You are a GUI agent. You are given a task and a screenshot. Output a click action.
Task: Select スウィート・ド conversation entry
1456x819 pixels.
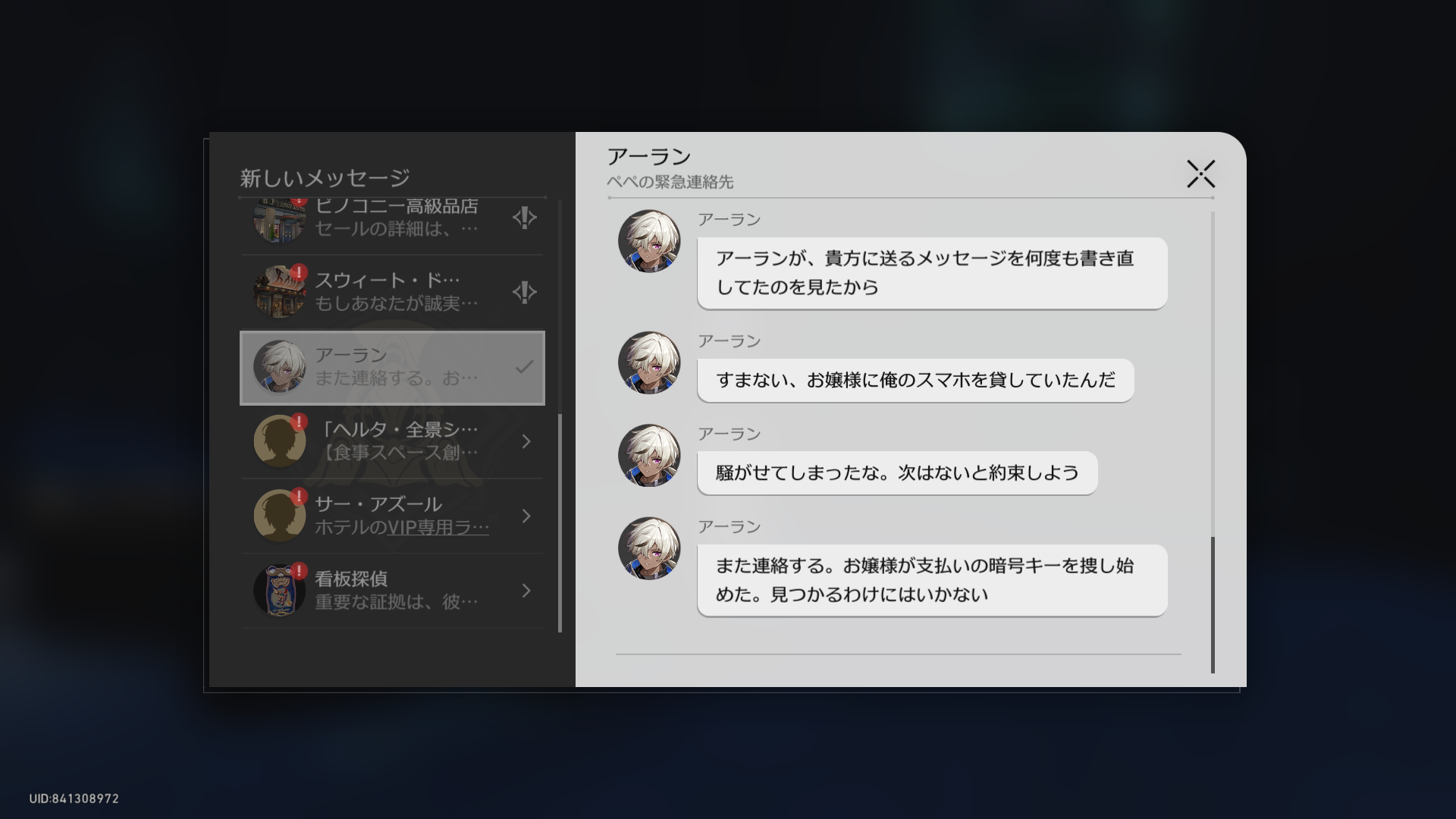click(x=394, y=292)
